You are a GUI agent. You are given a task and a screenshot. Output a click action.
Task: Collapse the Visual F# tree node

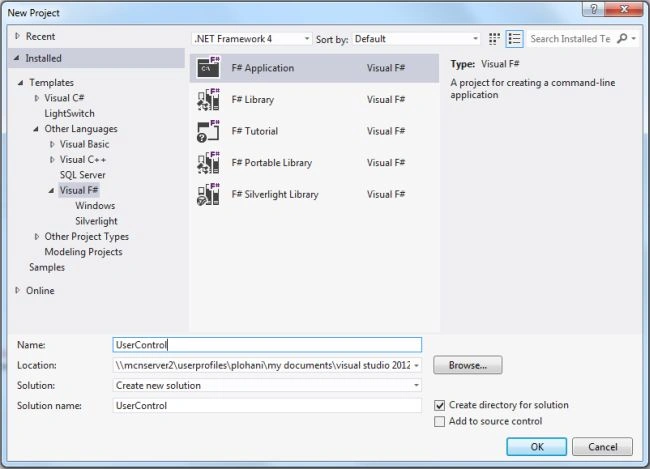click(x=51, y=190)
